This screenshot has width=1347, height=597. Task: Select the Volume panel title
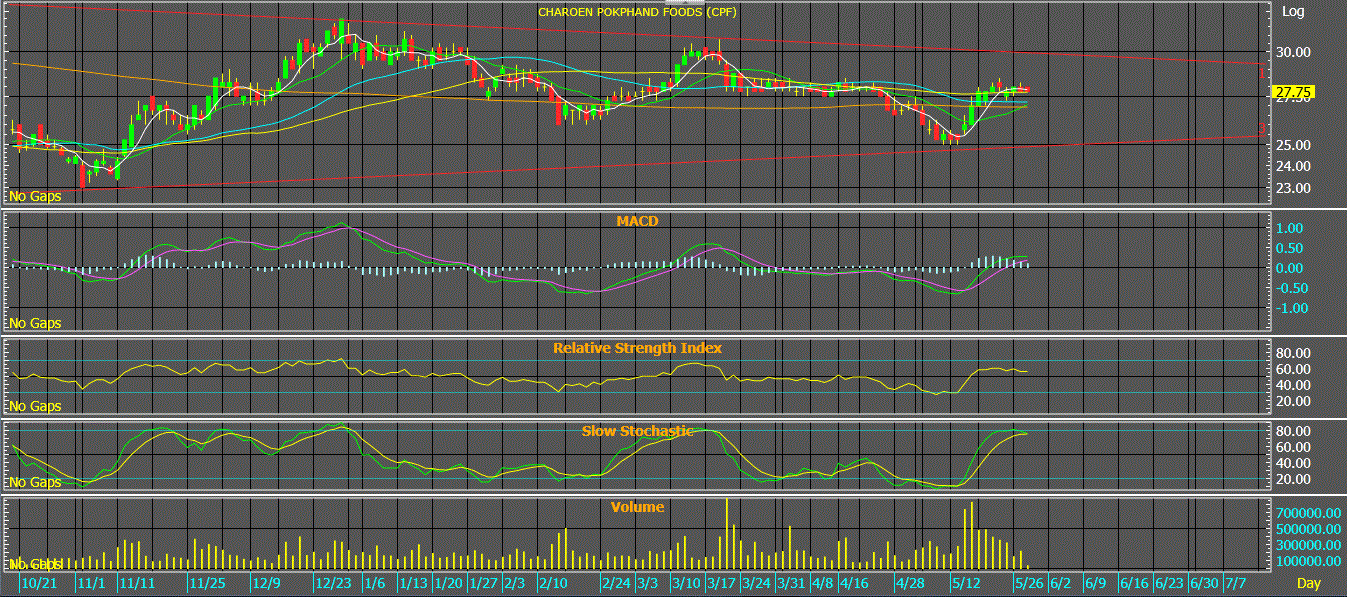(637, 507)
